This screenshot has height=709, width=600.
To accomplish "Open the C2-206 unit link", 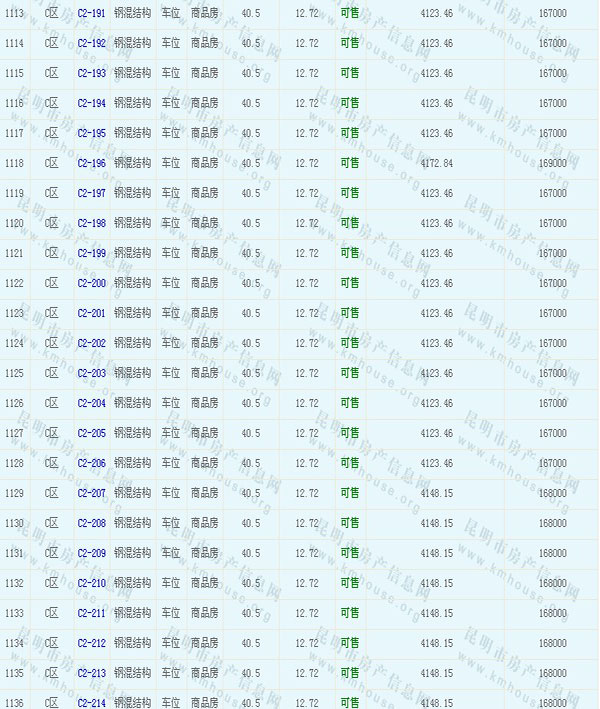I will pyautogui.click(x=91, y=464).
